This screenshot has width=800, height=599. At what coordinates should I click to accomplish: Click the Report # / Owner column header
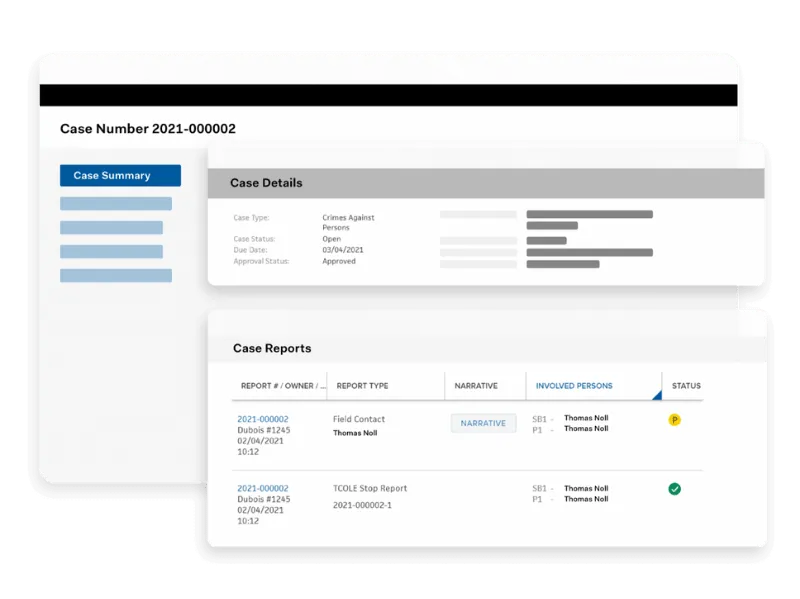[x=283, y=386]
